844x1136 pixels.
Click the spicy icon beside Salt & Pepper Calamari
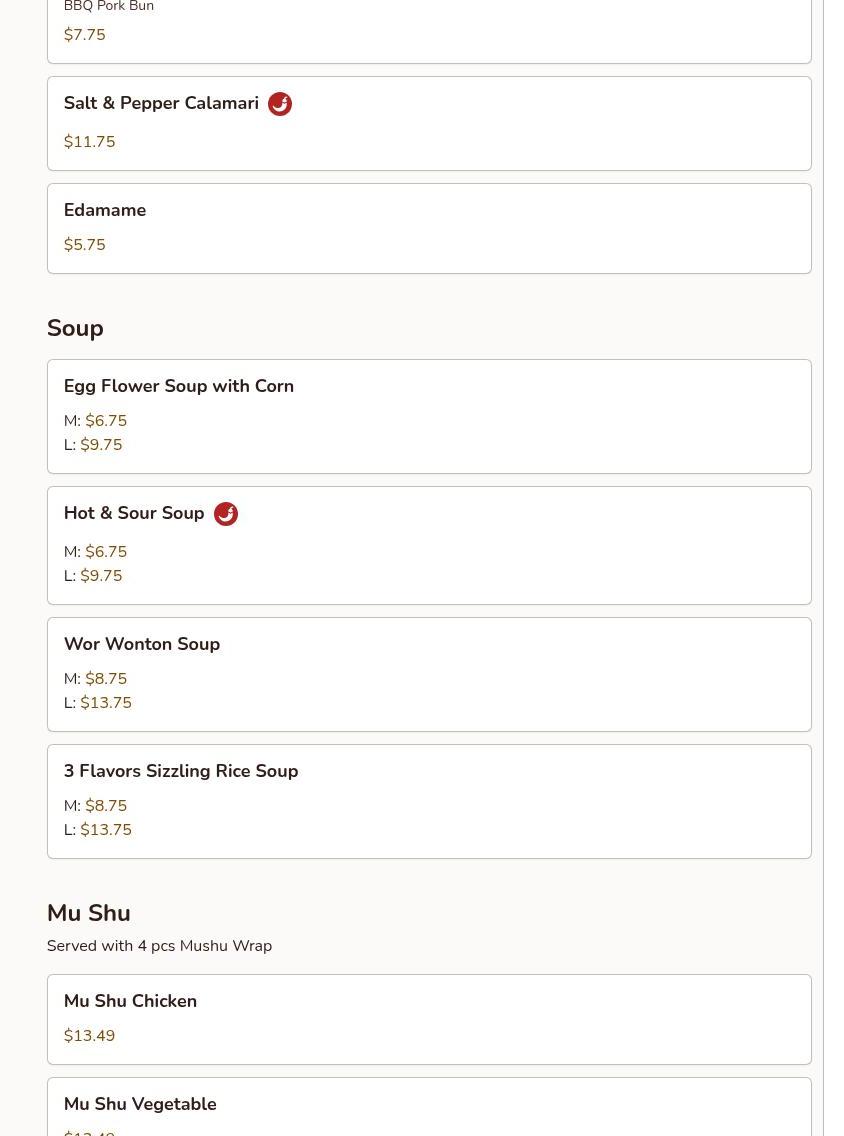(x=280, y=104)
